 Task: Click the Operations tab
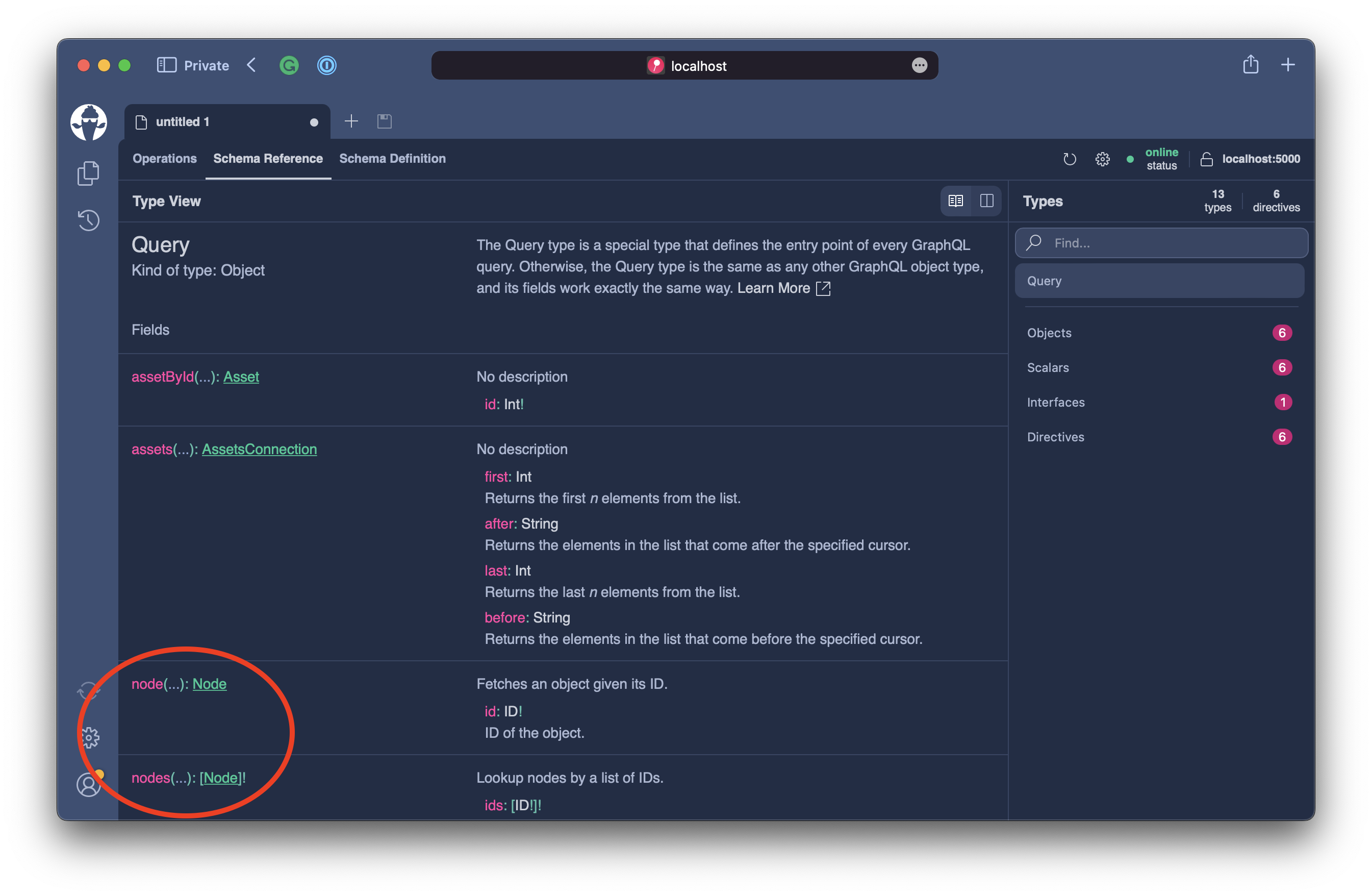pyautogui.click(x=164, y=158)
